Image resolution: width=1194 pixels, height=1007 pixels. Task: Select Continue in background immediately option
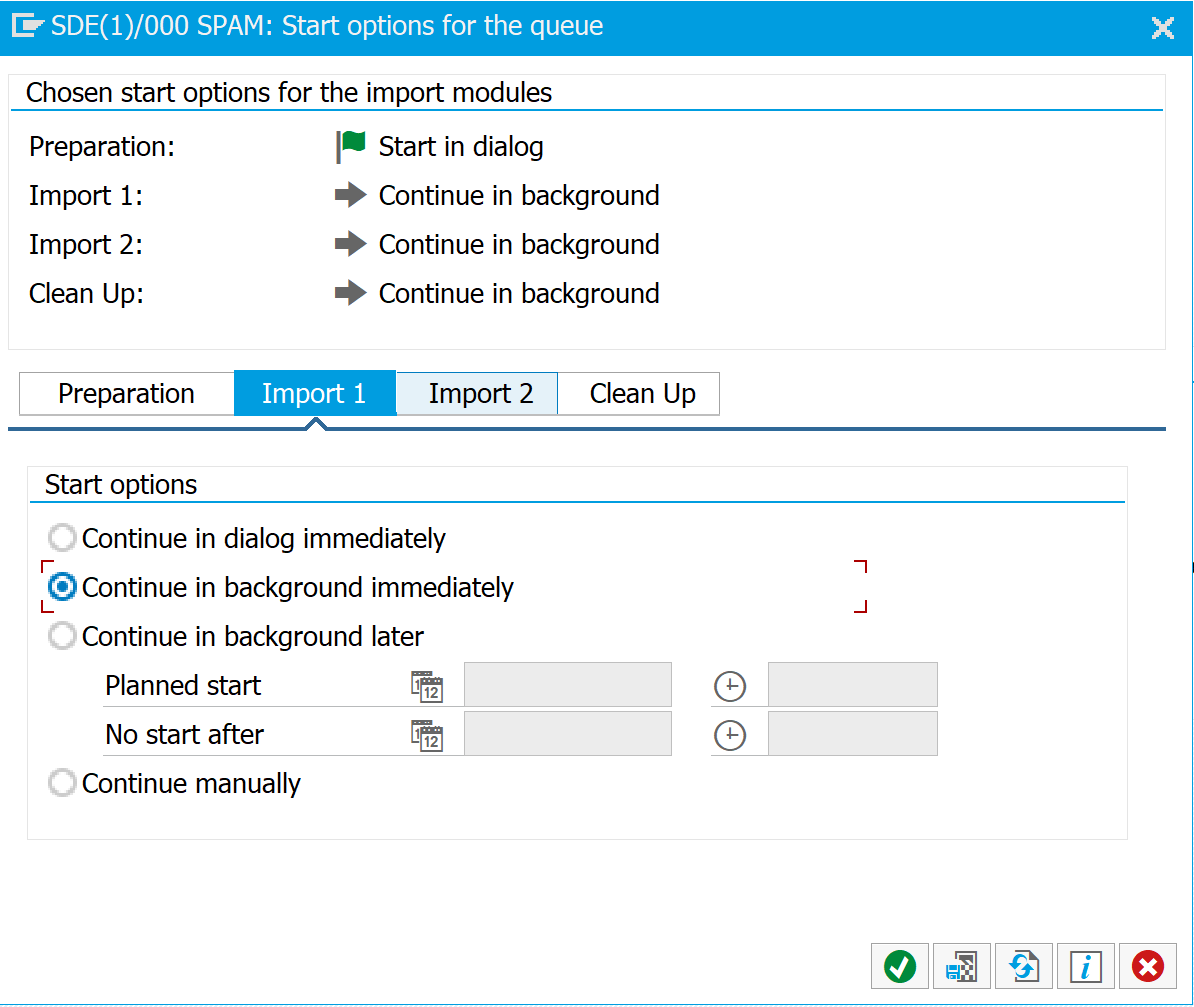tap(63, 588)
